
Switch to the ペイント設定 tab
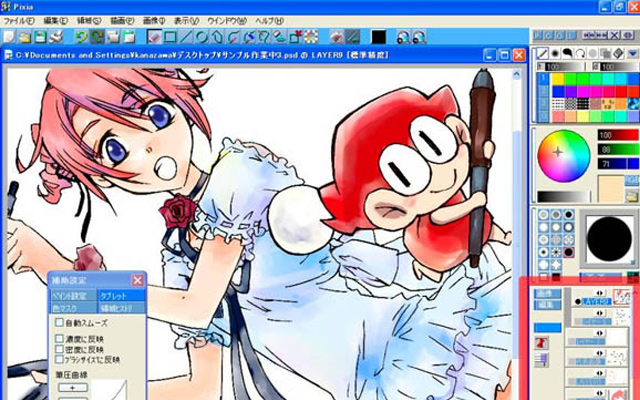click(73, 296)
